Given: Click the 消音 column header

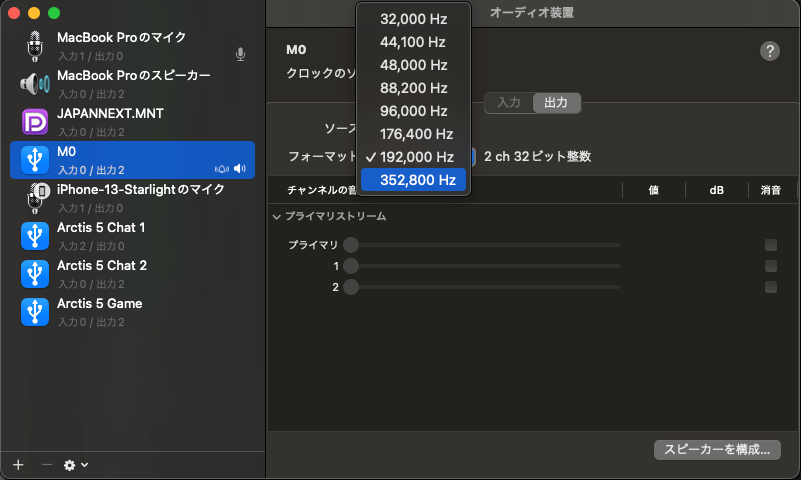Looking at the screenshot, I should coord(770,190).
